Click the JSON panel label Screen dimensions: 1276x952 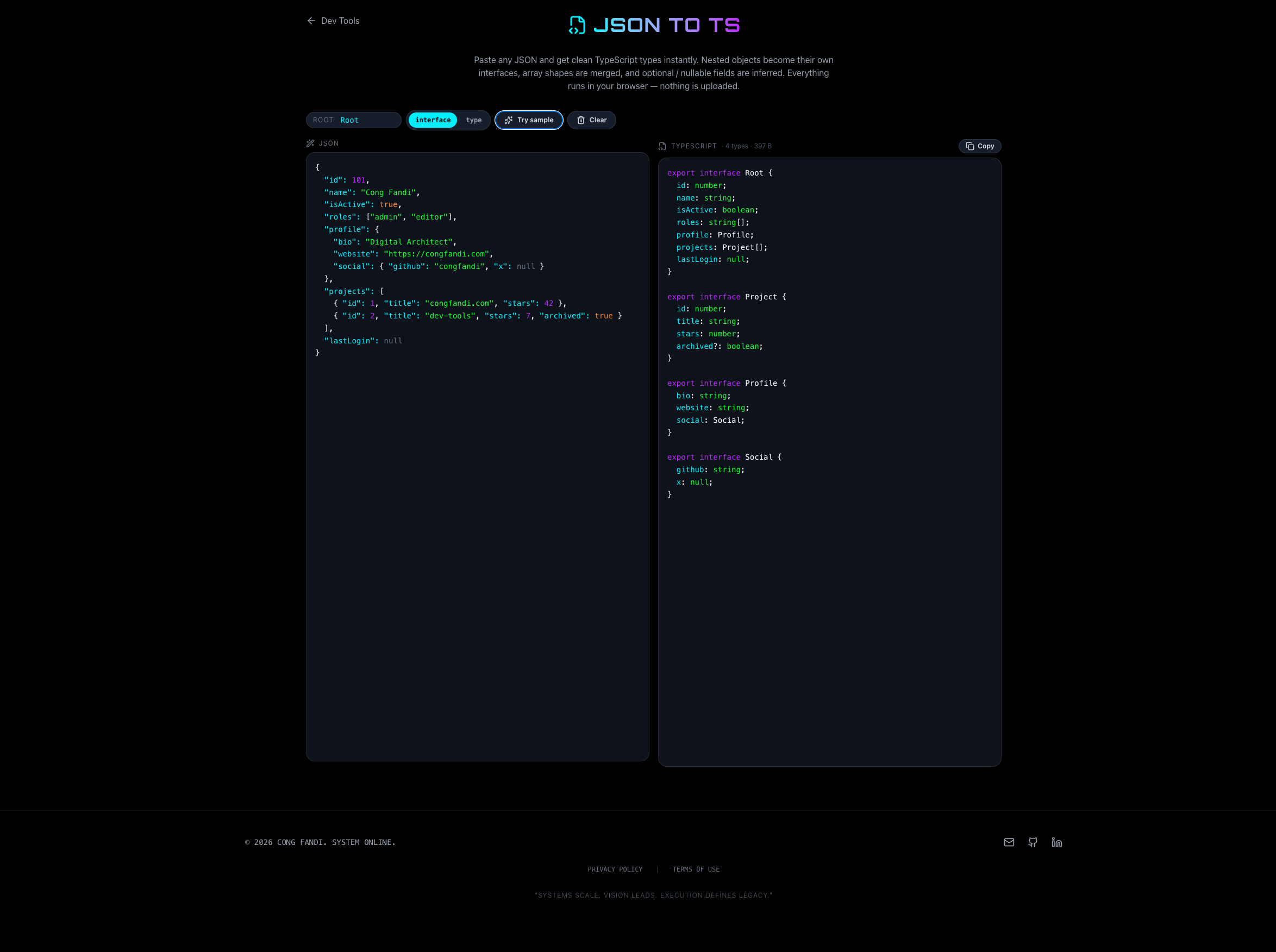pyautogui.click(x=328, y=143)
